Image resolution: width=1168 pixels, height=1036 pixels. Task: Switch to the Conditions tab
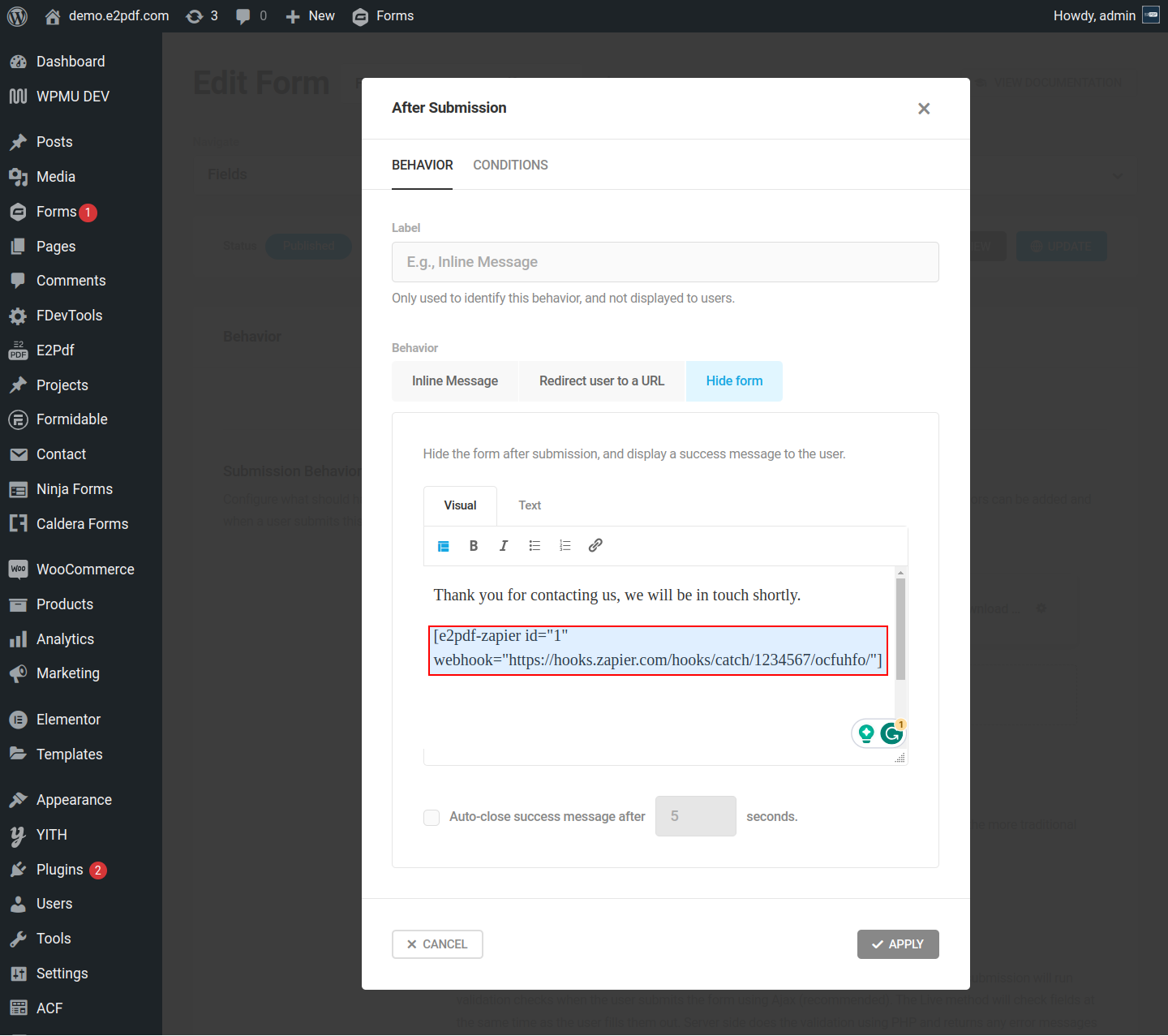510,166
